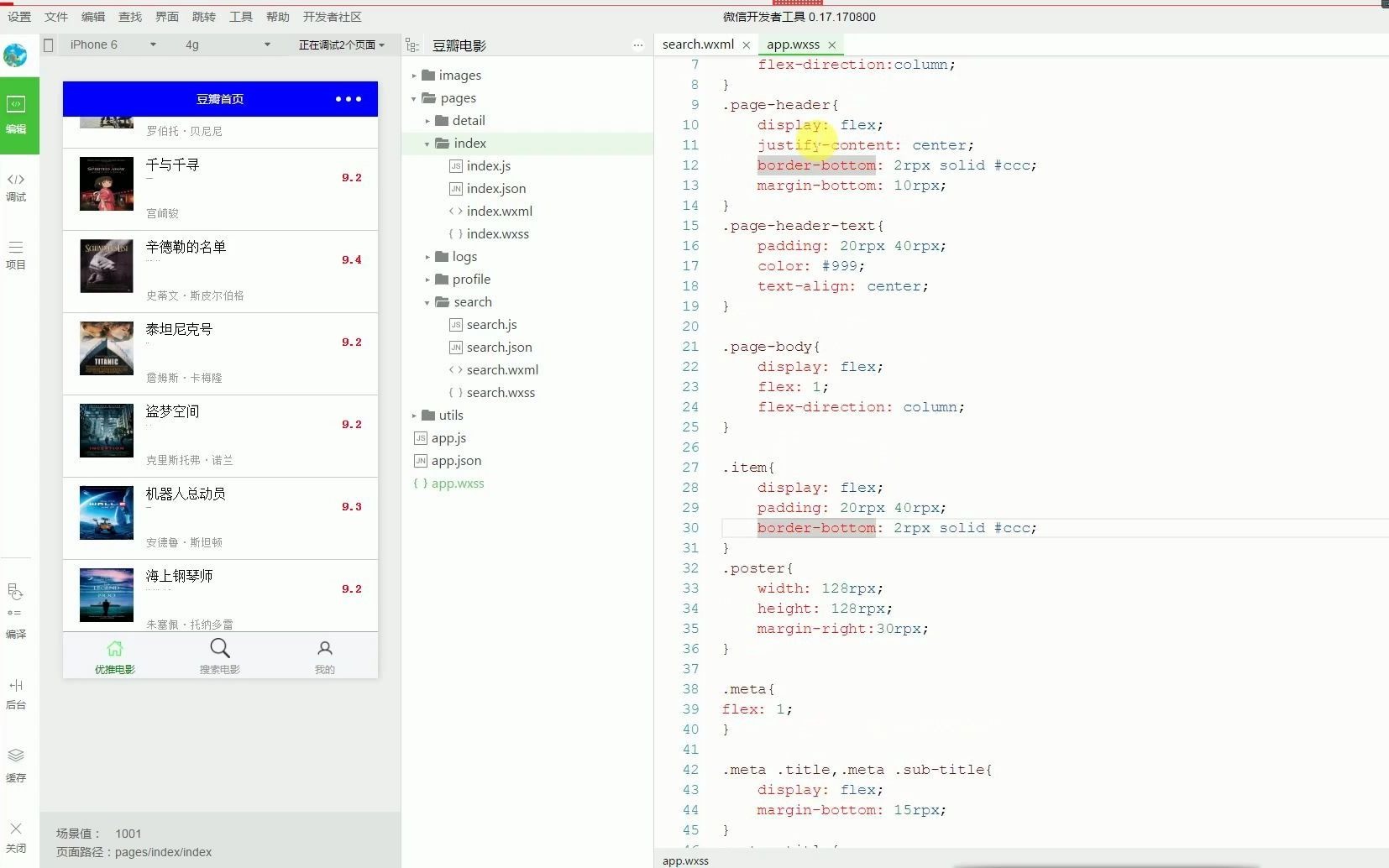Tap the three-dot menu in simulator header

tap(349, 99)
